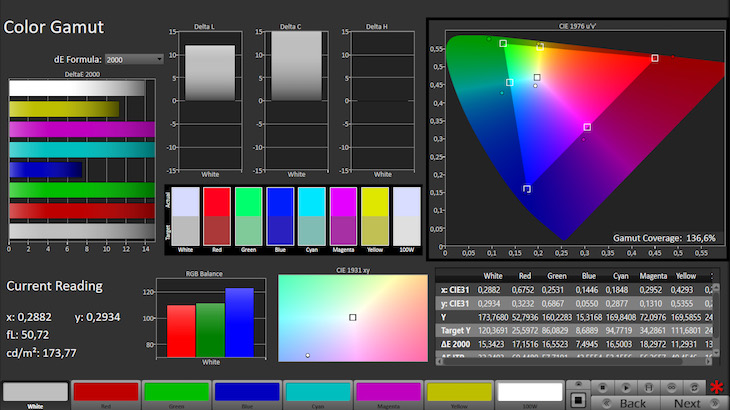Click the large square stop button
The width and height of the screenshot is (730, 410).
577,400
